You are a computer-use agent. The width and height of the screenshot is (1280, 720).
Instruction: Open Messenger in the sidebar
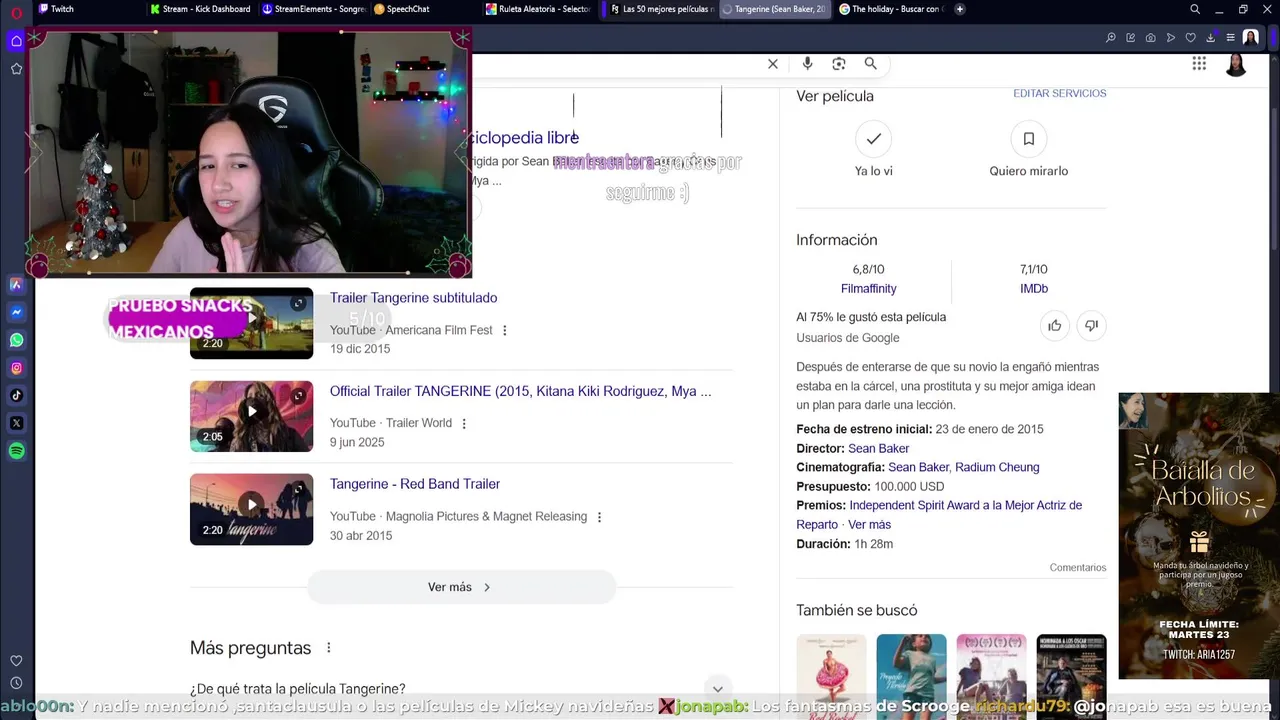click(x=16, y=312)
